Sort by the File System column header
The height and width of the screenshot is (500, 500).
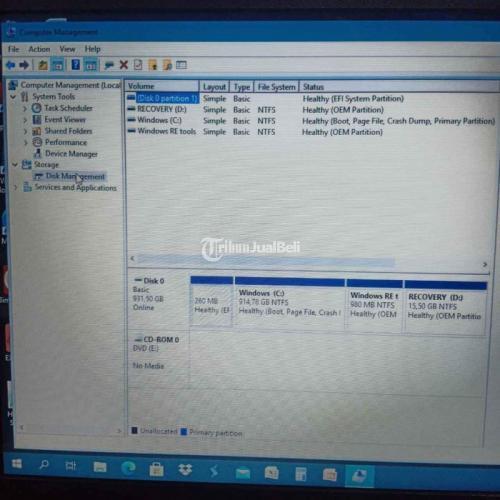(x=276, y=87)
